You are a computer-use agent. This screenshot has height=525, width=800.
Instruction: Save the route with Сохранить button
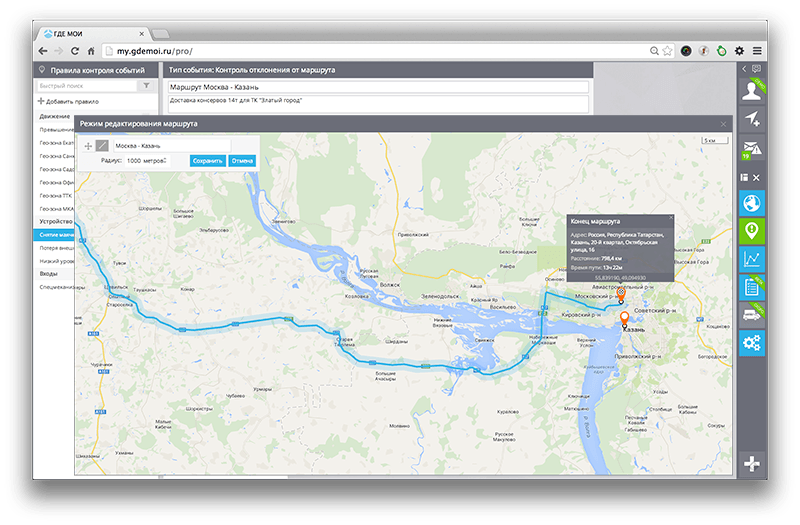[x=208, y=161]
